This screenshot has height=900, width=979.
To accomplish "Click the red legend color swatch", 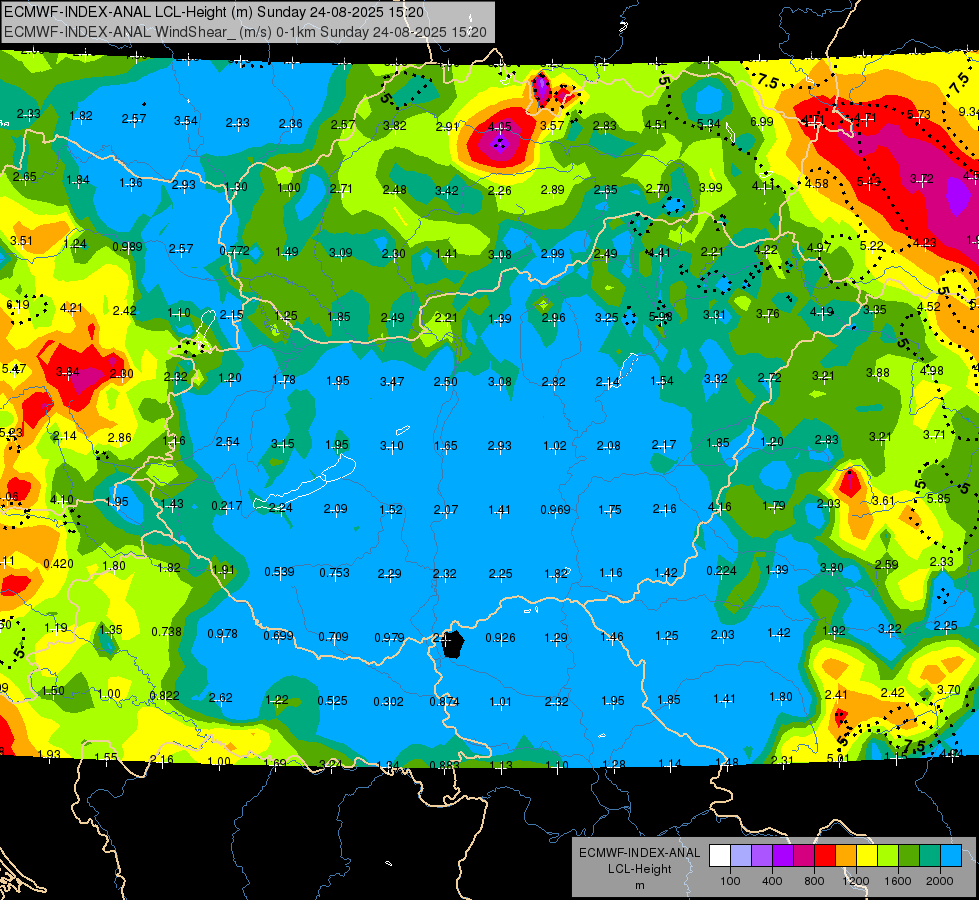I will pos(825,855).
